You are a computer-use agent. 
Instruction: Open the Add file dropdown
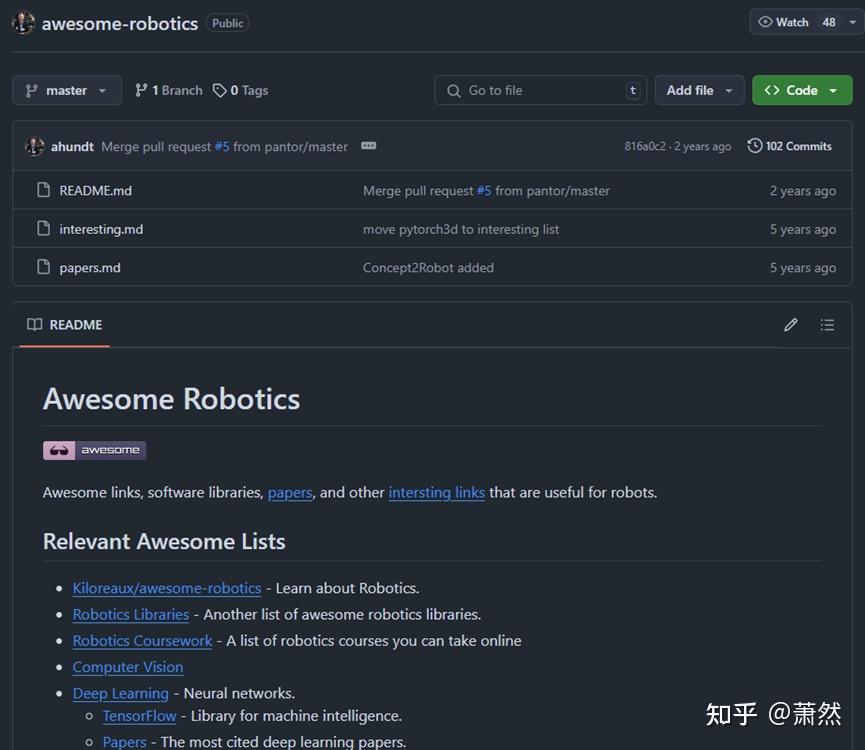[x=699, y=90]
